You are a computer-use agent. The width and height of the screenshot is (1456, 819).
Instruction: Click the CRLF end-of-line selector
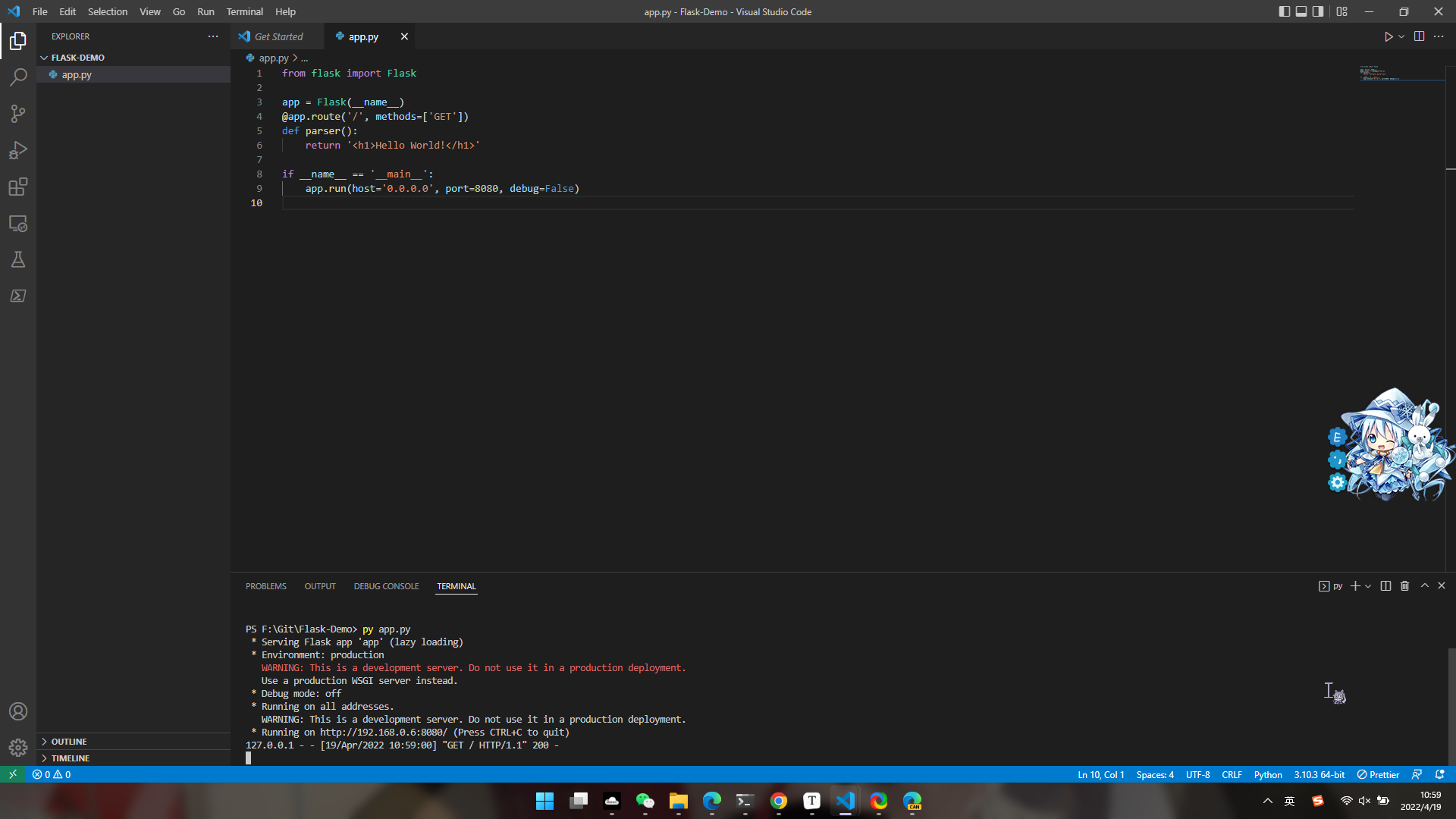click(1232, 774)
